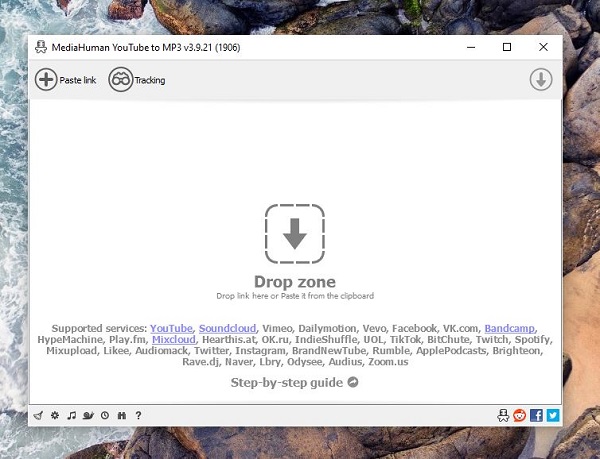Click the Step-by-step guide arrow circle icon
This screenshot has width=600, height=459.
pos(353,382)
